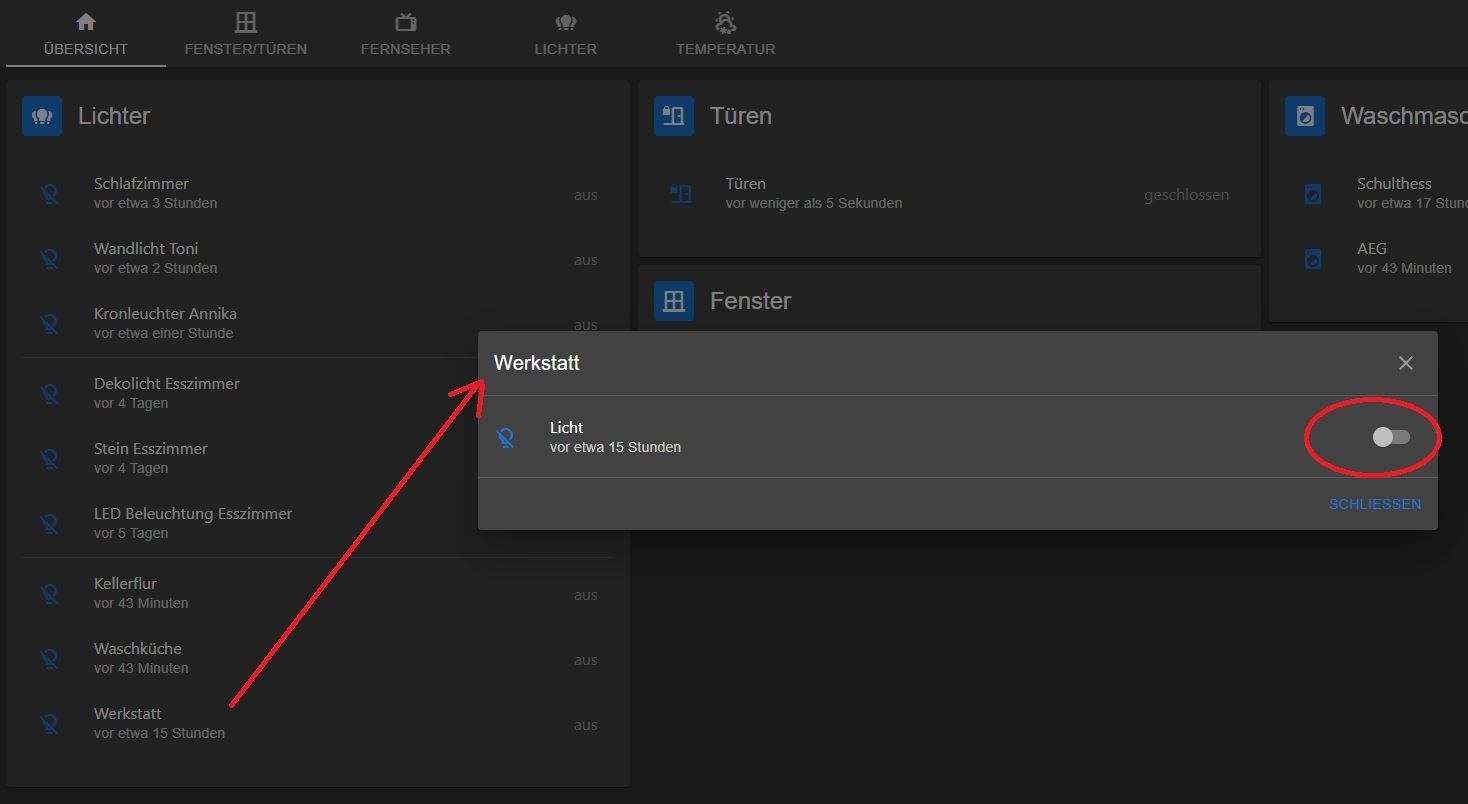Click the Stein Esszimmer light icon
The height and width of the screenshot is (804, 1468).
pos(49,459)
